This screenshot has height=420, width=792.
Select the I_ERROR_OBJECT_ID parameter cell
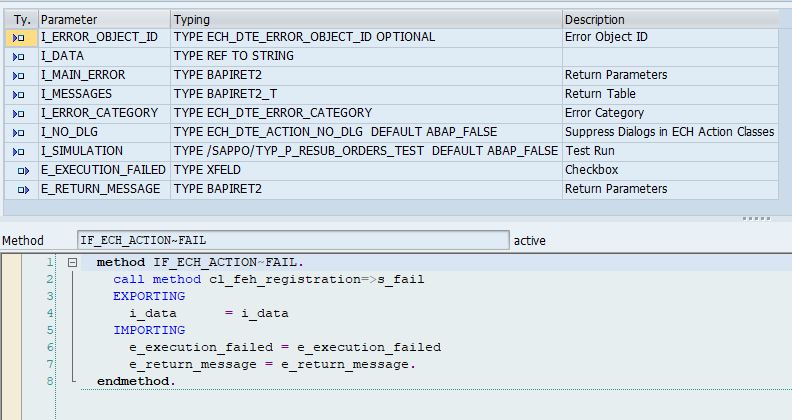coord(105,37)
